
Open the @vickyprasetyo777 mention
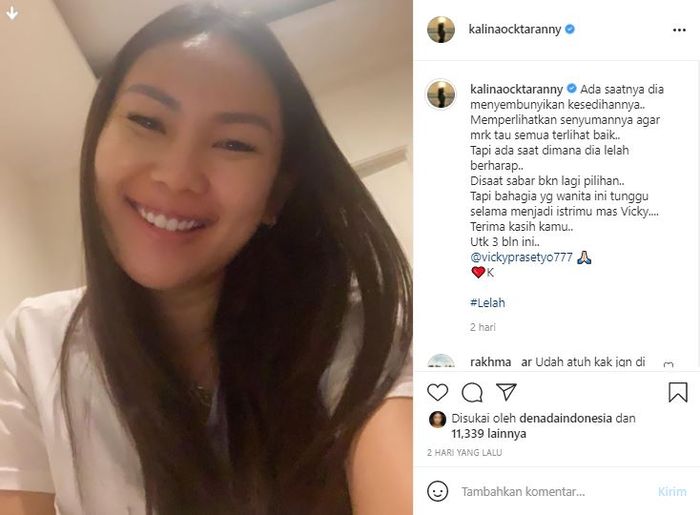(521, 257)
